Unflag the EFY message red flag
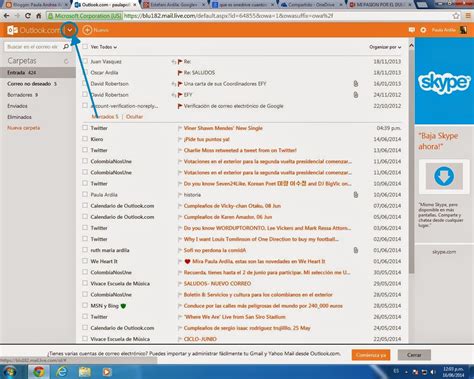The height and width of the screenshot is (379, 474). tap(180, 95)
